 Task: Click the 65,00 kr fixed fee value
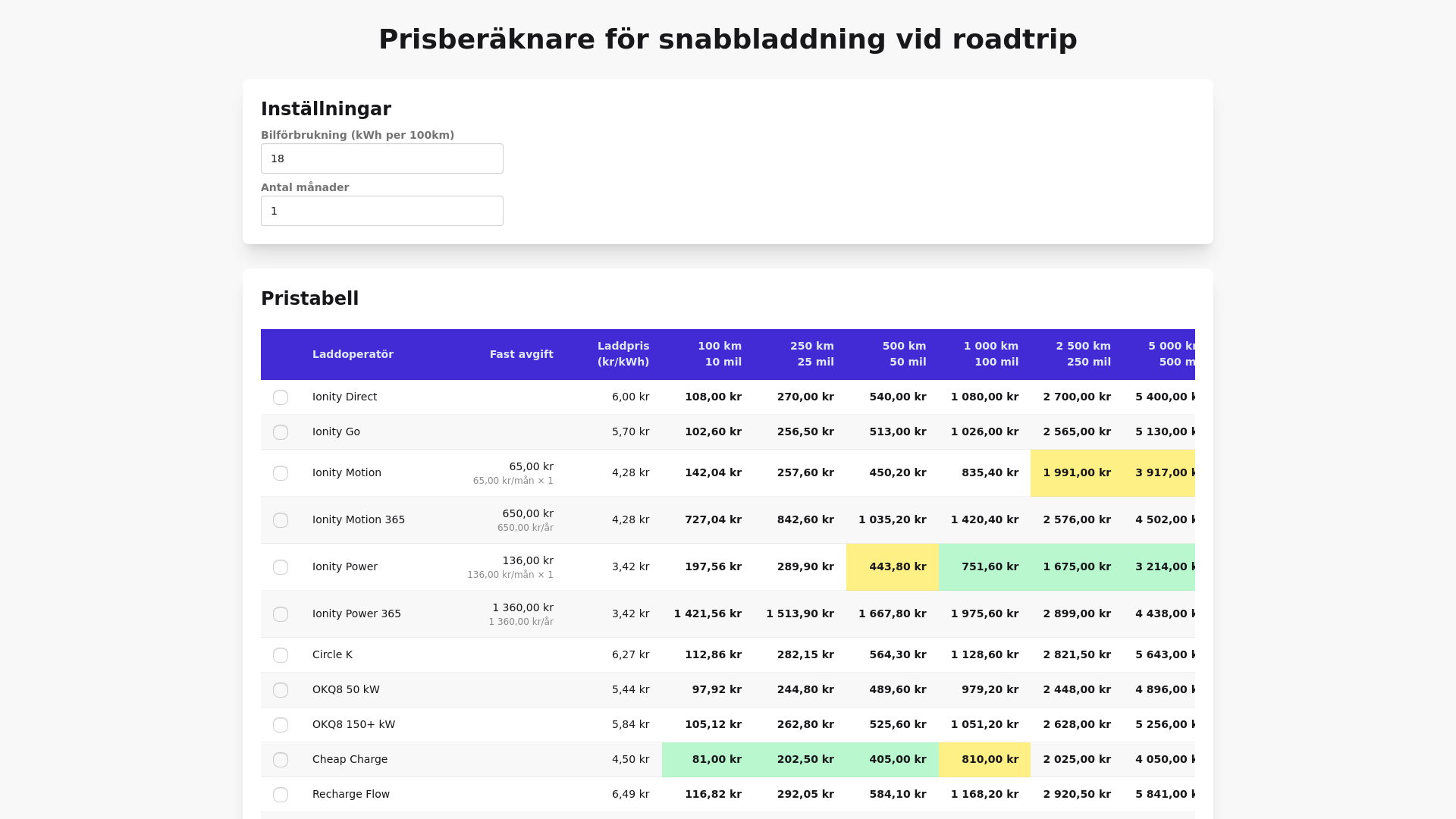[x=531, y=466]
